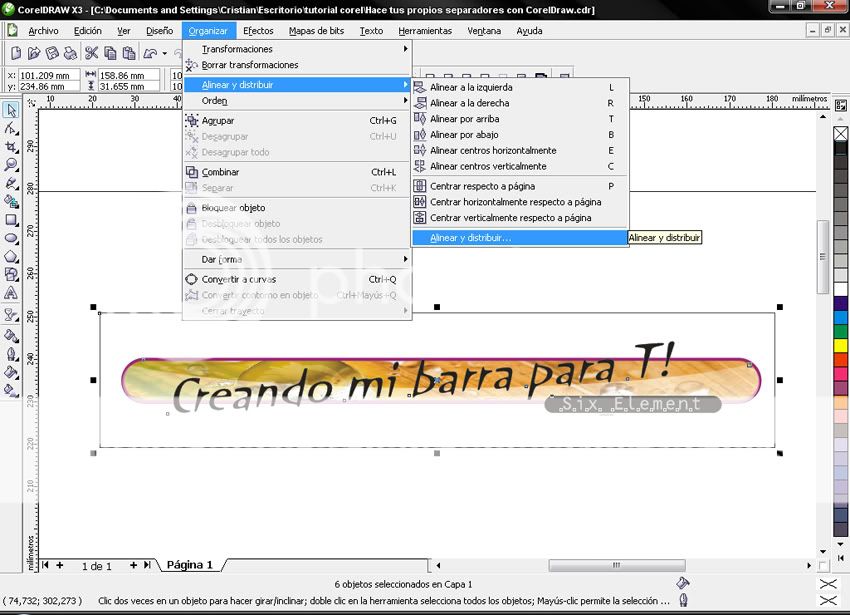The image size is (850, 615).
Task: Open the Archivo menu
Action: pyautogui.click(x=43, y=31)
